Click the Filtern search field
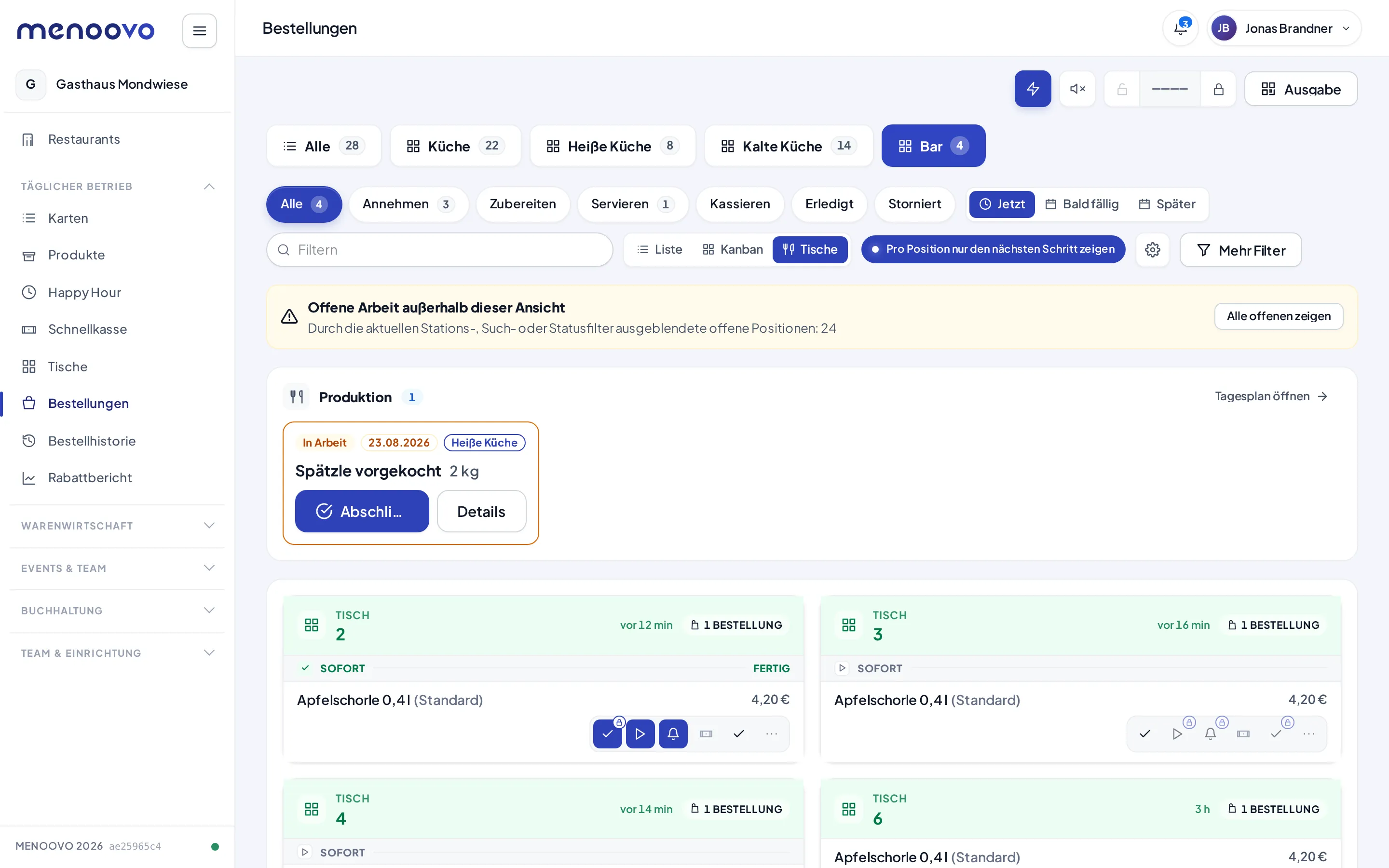Screen dimensions: 1389x868 [x=440, y=250]
